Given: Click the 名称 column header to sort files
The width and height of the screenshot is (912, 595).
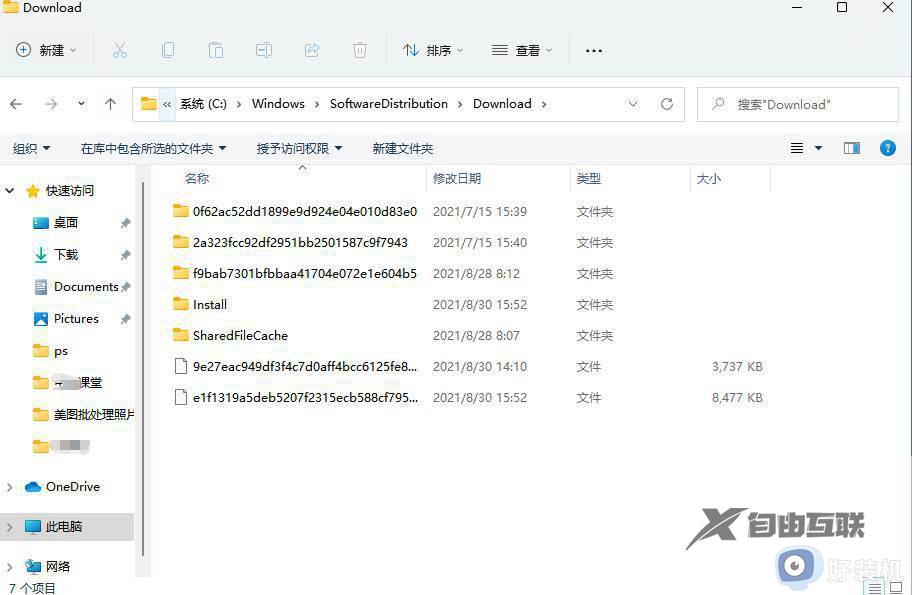Looking at the screenshot, I should coord(196,178).
